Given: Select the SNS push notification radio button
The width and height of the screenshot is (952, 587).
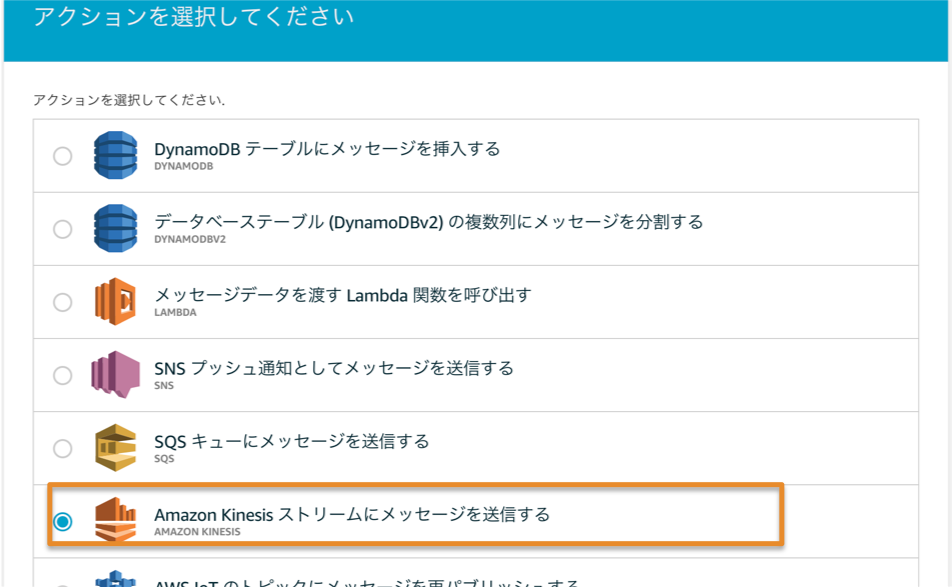Looking at the screenshot, I should pos(63,375).
